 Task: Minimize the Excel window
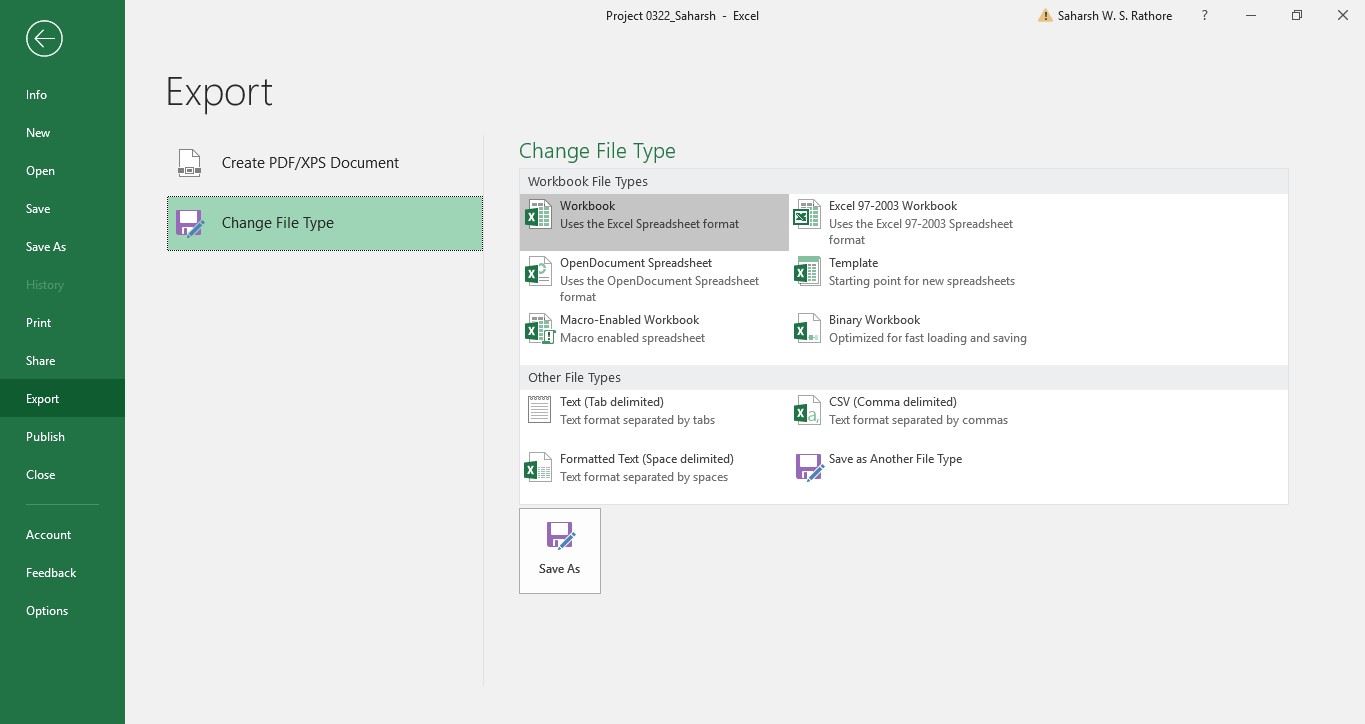click(x=1250, y=16)
